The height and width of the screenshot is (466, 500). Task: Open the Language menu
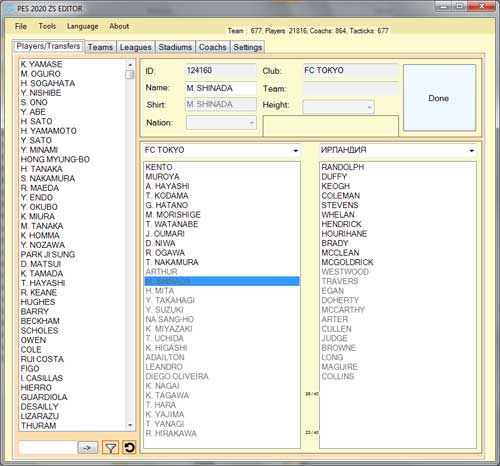[82, 26]
